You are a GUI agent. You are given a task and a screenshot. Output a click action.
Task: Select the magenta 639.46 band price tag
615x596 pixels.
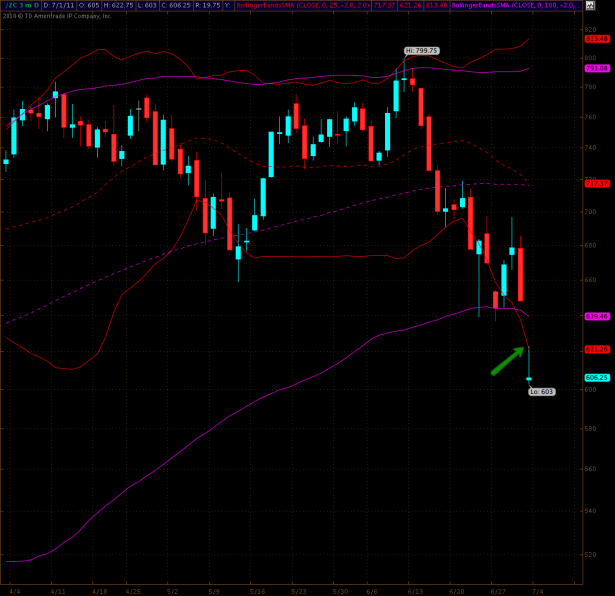597,315
